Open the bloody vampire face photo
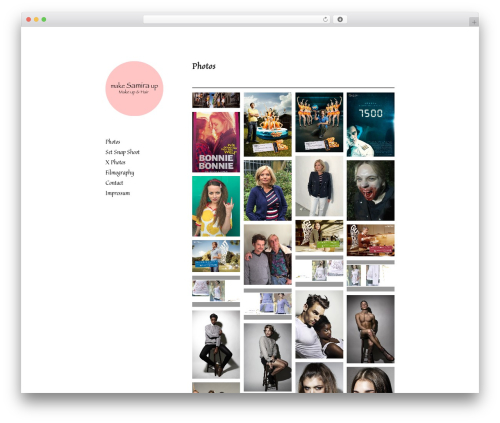 coord(370,190)
